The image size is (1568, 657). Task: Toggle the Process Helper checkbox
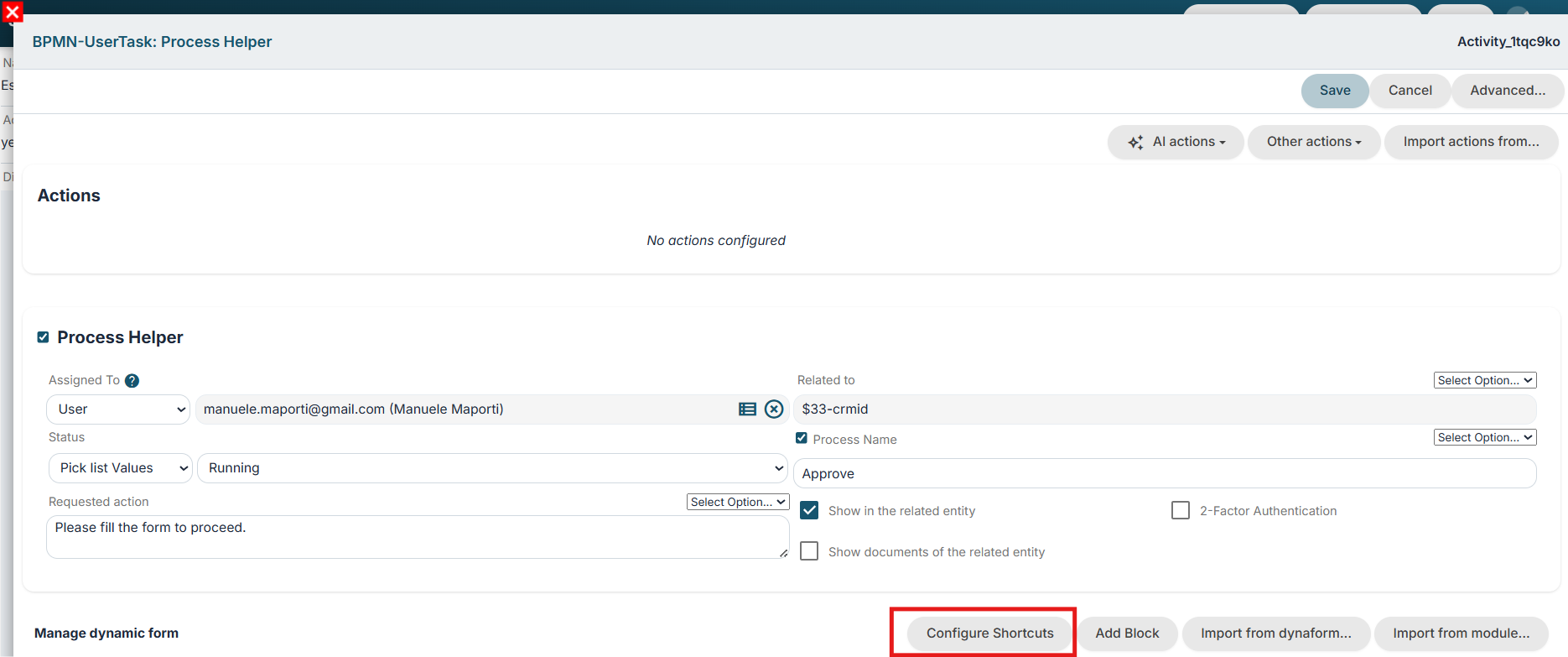click(43, 337)
